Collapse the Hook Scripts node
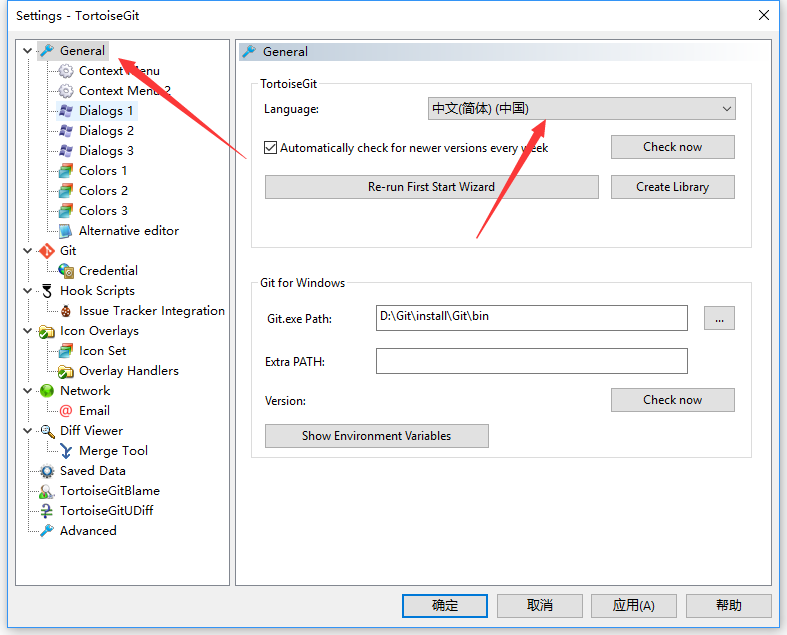Screen dimensions: 787x635 click(27, 291)
